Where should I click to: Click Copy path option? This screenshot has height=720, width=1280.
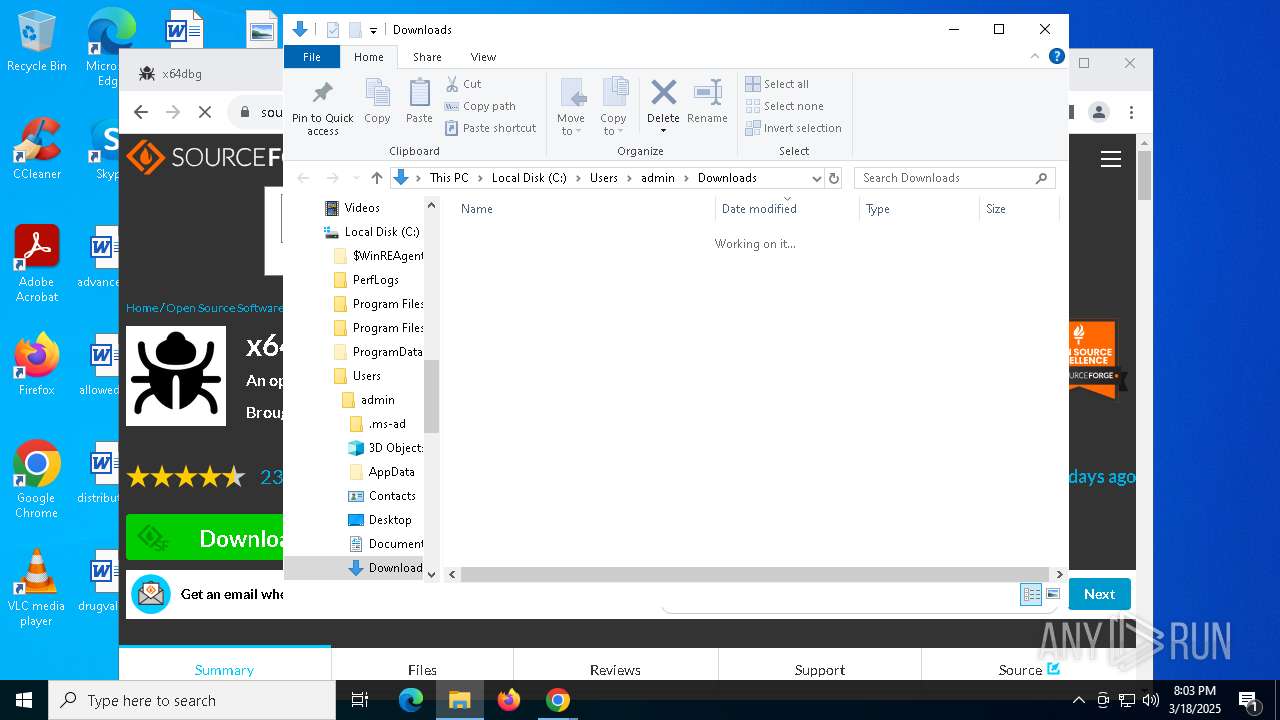click(480, 106)
